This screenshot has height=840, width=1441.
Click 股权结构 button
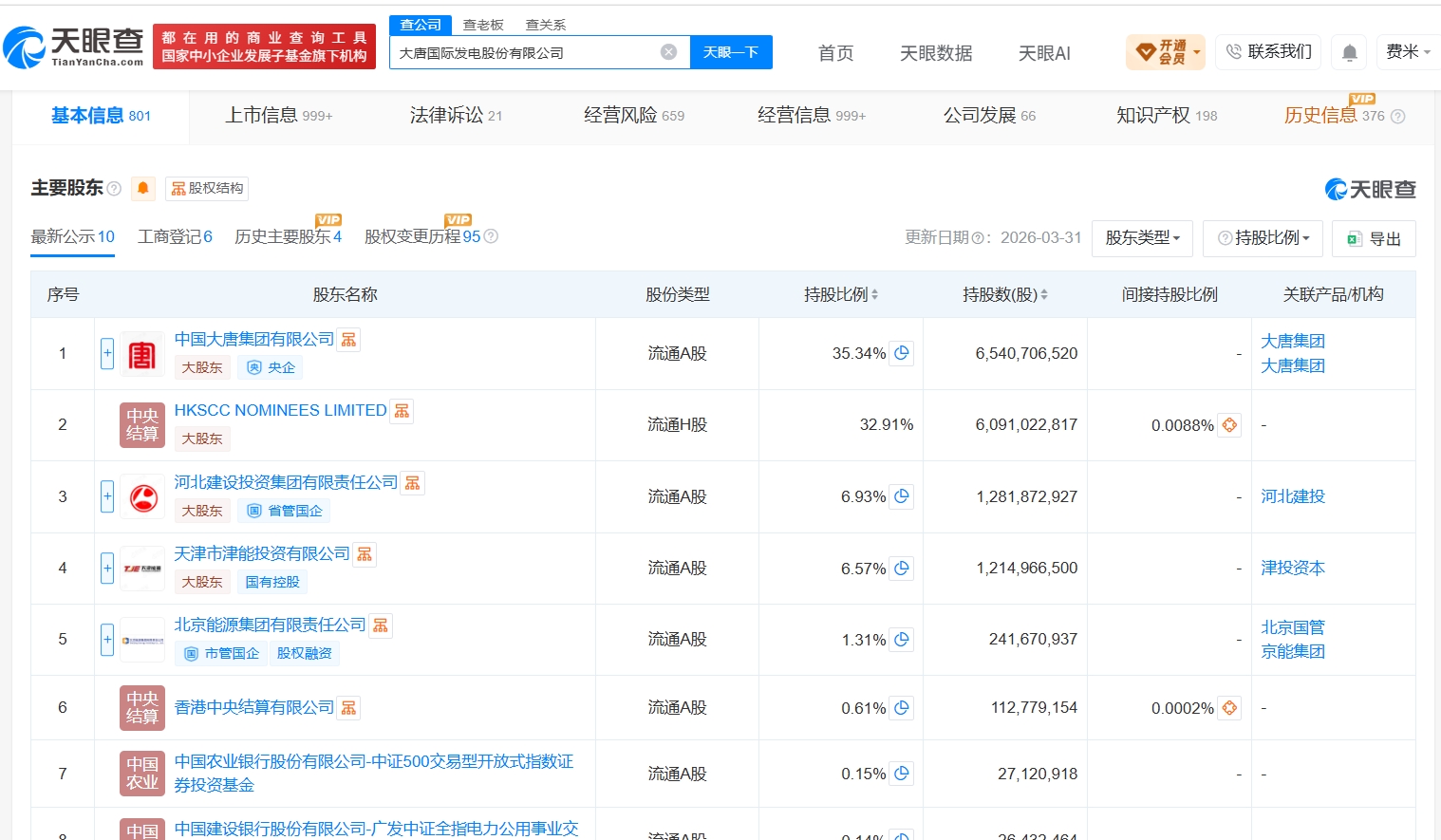(207, 188)
